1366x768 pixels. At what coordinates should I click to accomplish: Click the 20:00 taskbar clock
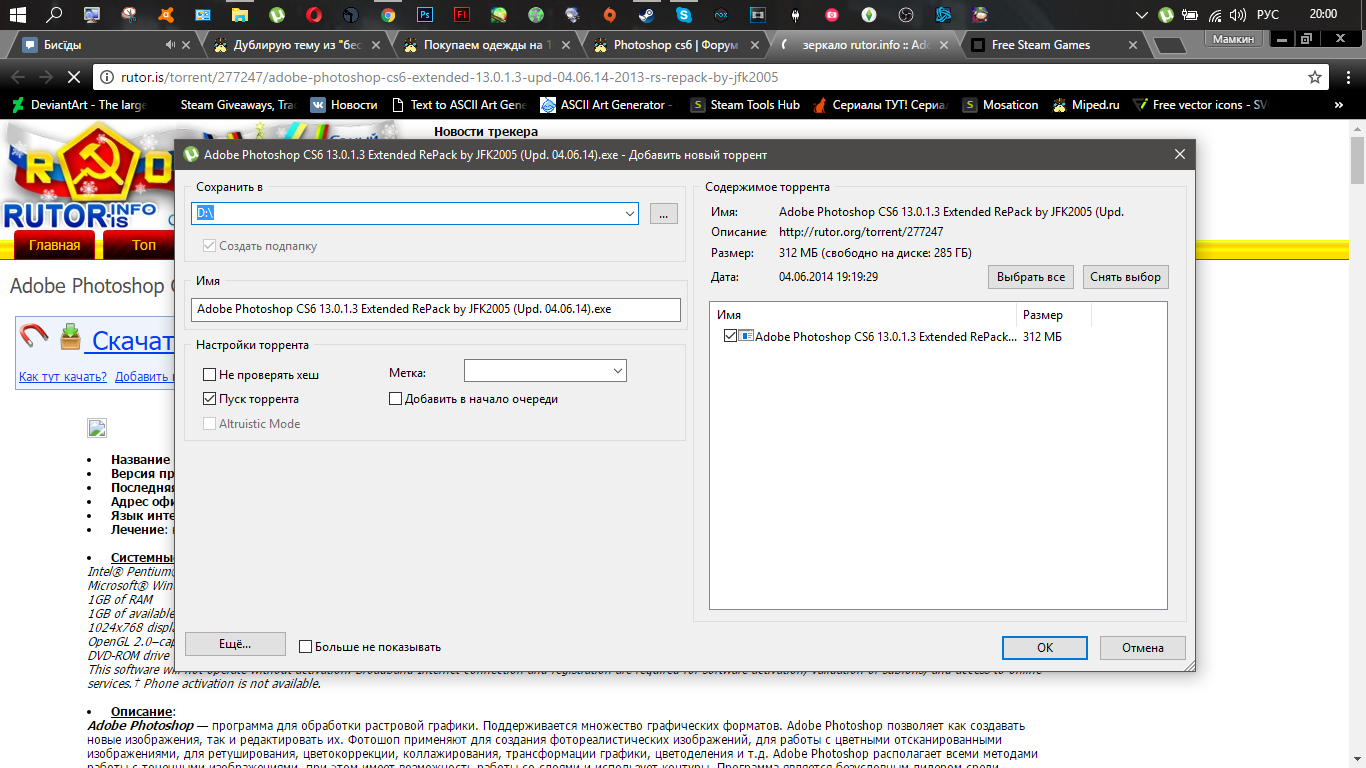tap(1323, 14)
